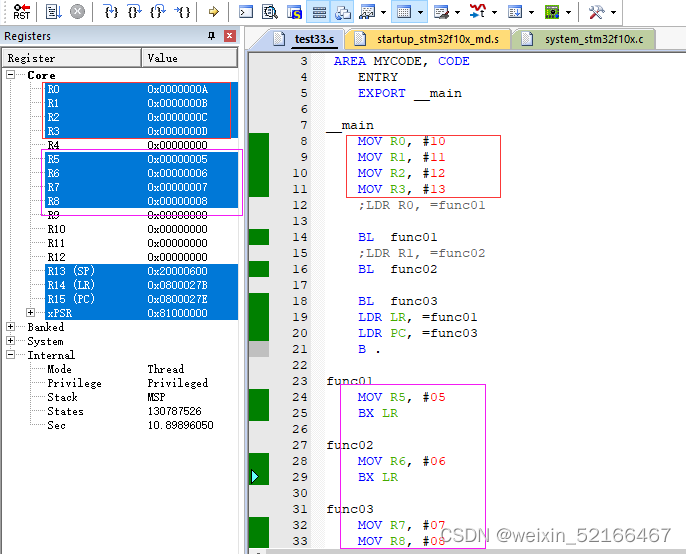This screenshot has height=554, width=686.
Task: Open the Disassembly window
Action: [x=270, y=12]
